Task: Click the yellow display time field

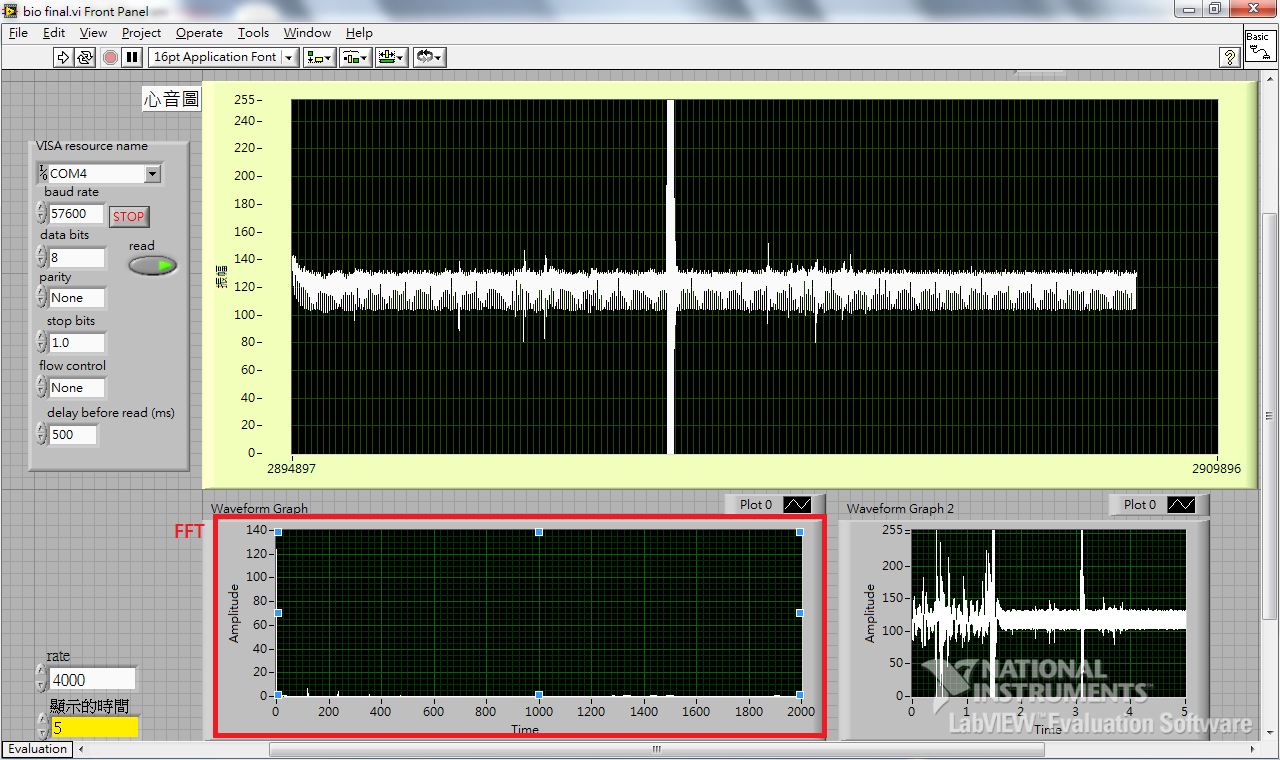Action: pos(94,728)
